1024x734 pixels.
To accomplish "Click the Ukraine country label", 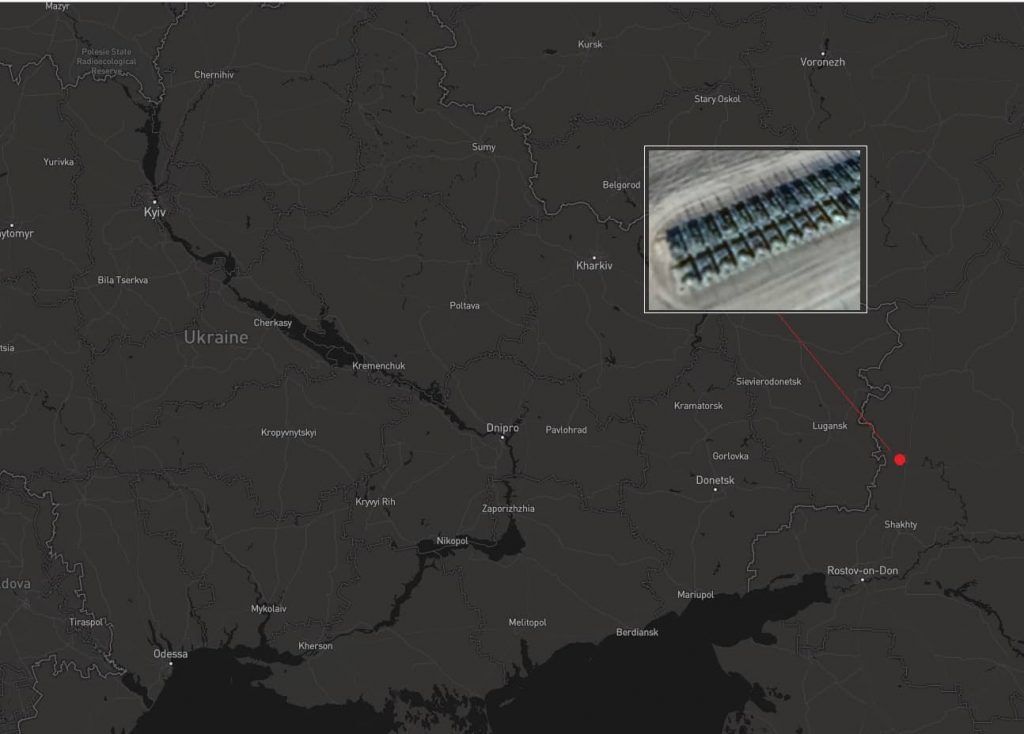I will tap(215, 338).
